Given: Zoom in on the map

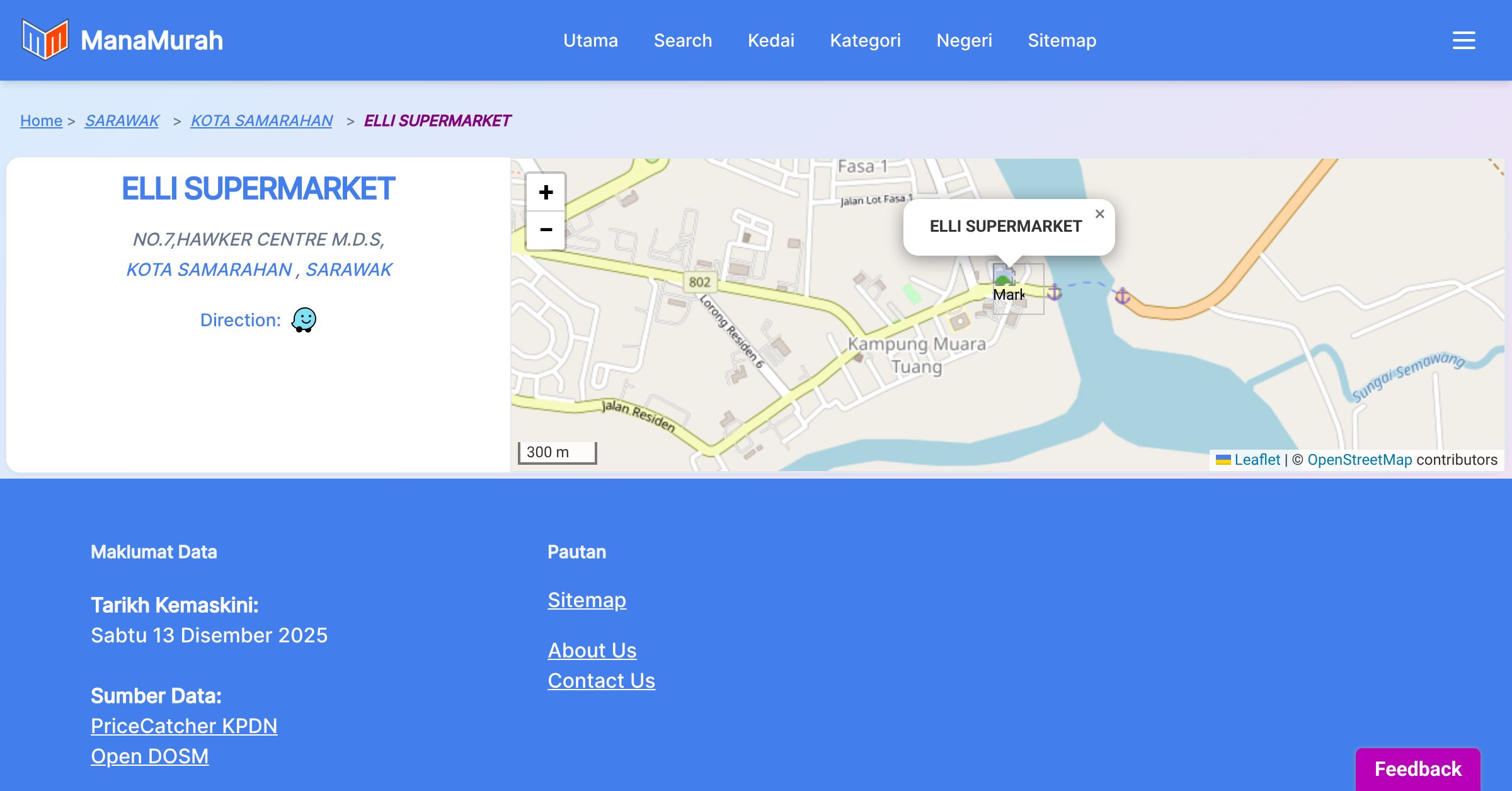Looking at the screenshot, I should click(546, 192).
